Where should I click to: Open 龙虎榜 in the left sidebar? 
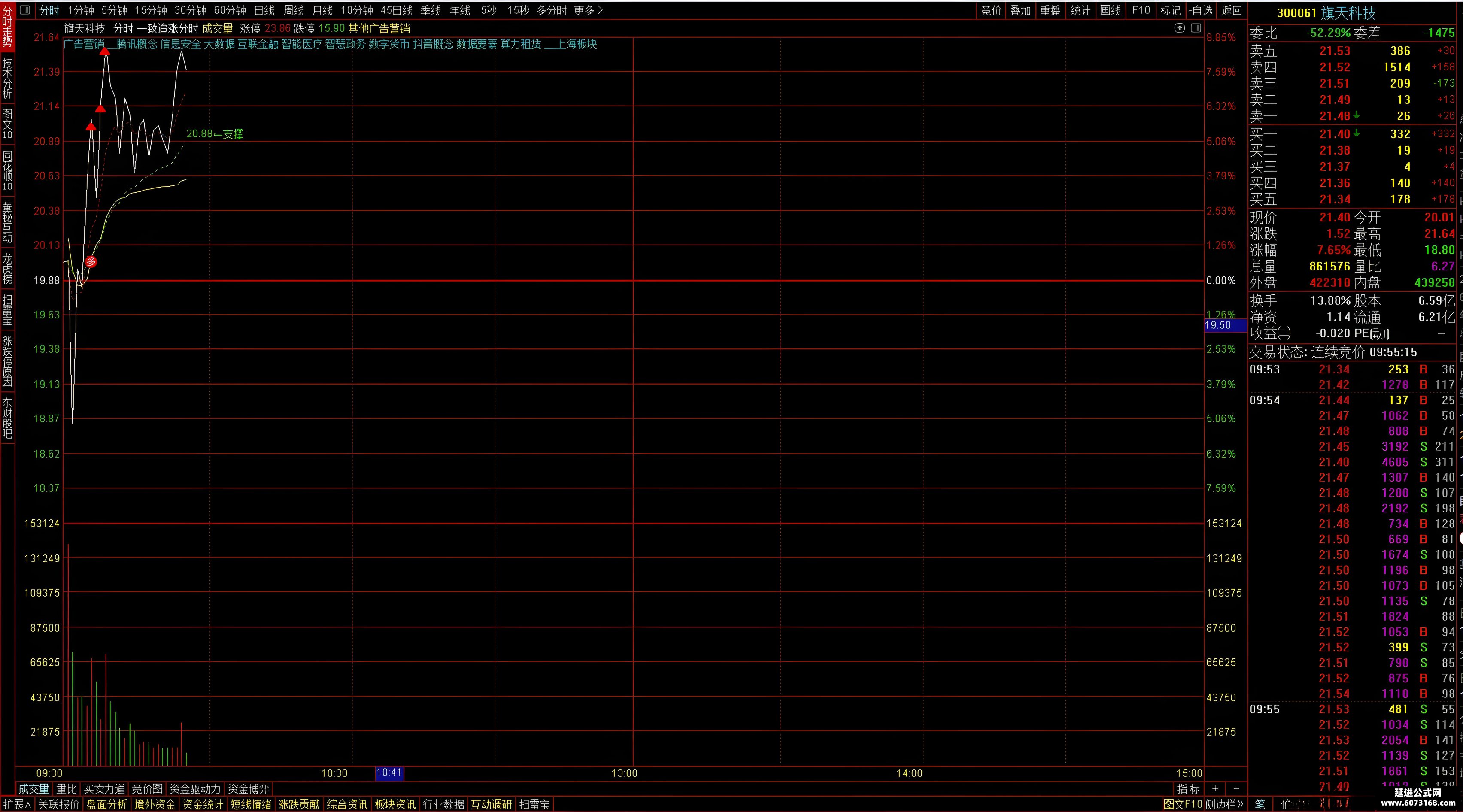(7, 269)
